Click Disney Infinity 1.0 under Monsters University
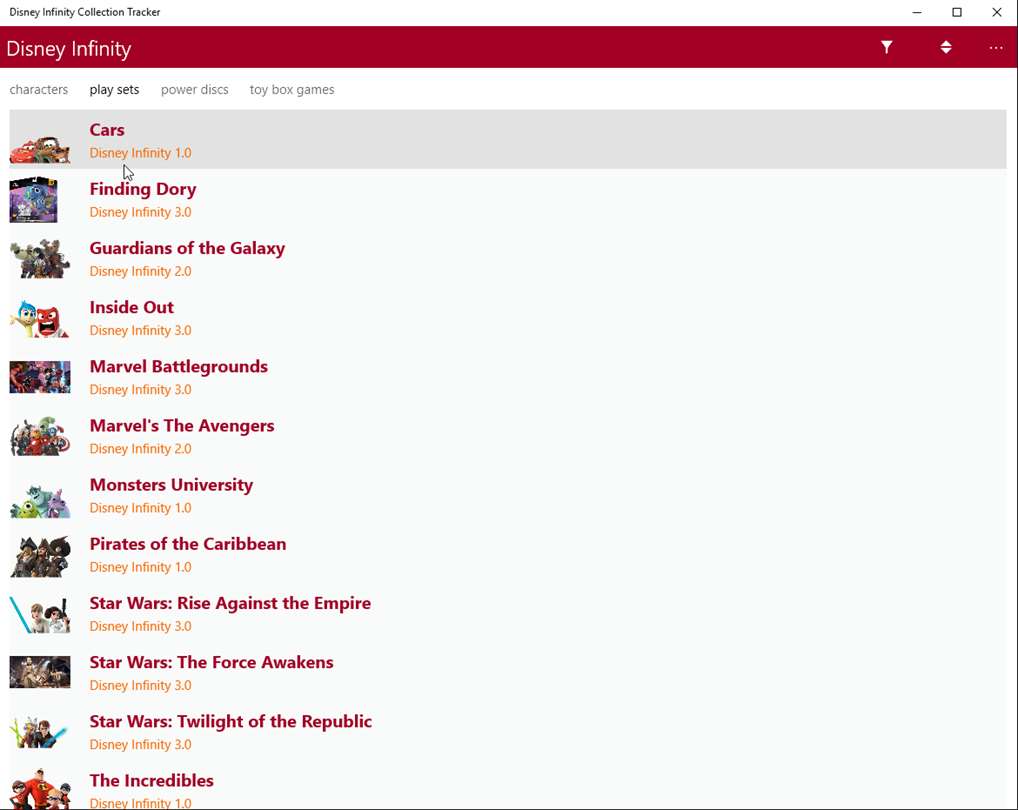Image resolution: width=1018 pixels, height=810 pixels. (x=140, y=508)
